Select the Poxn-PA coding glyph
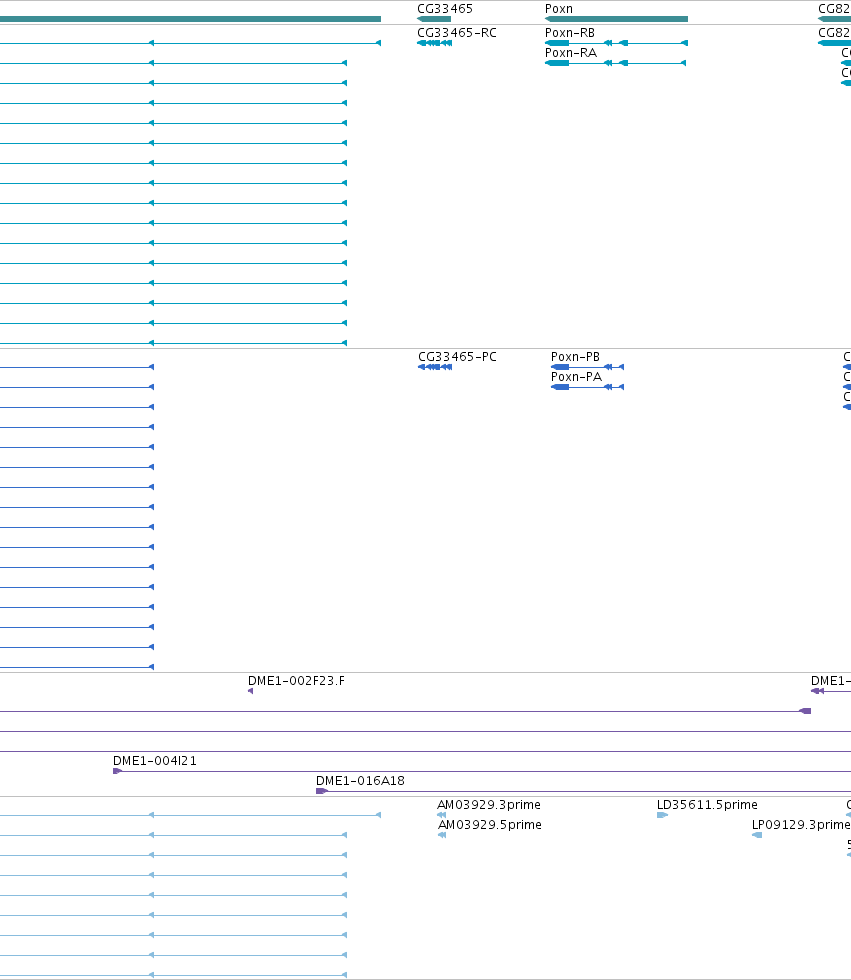The width and height of the screenshot is (851, 980). pyautogui.click(x=587, y=387)
